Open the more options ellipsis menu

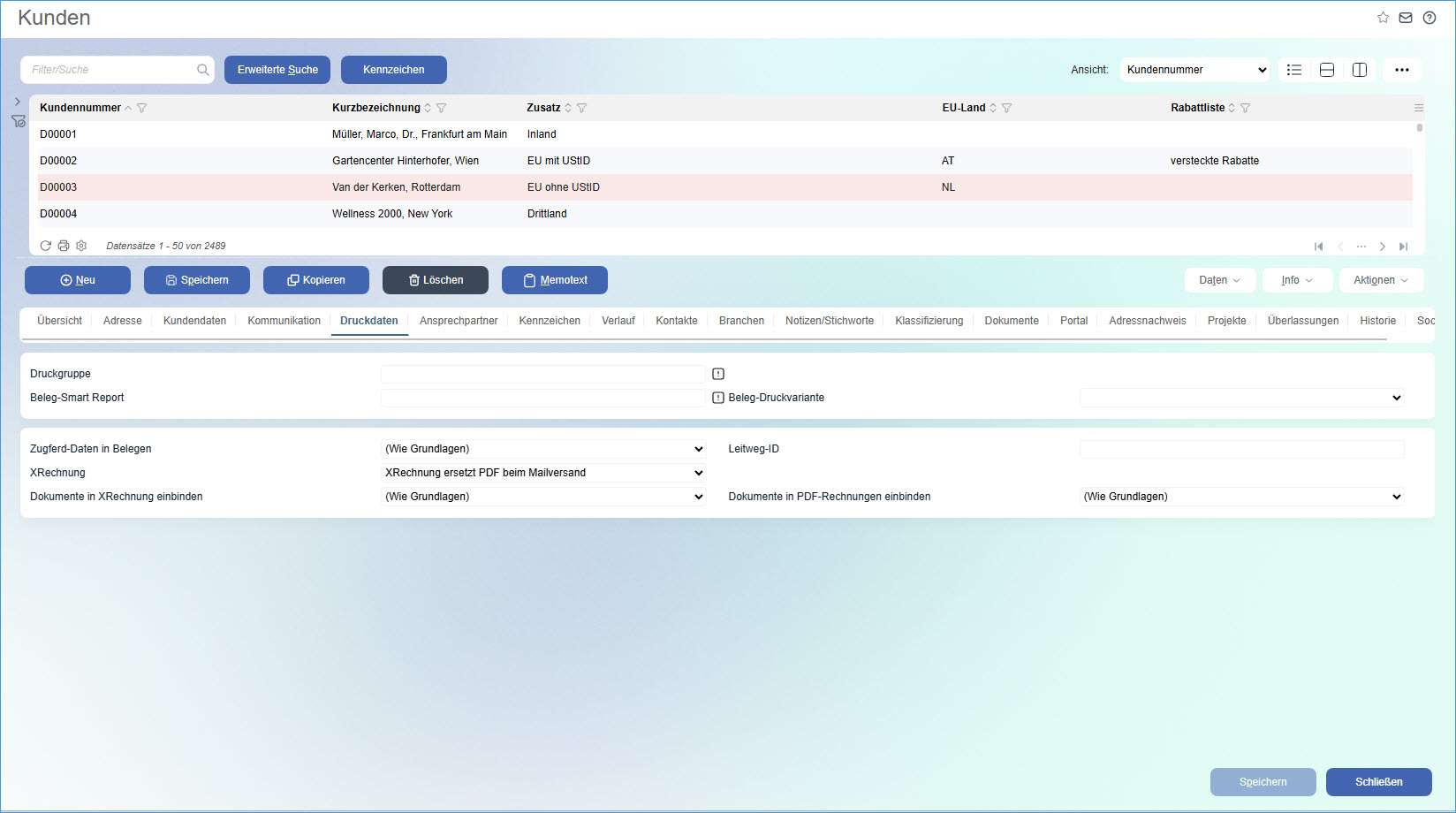[1401, 69]
